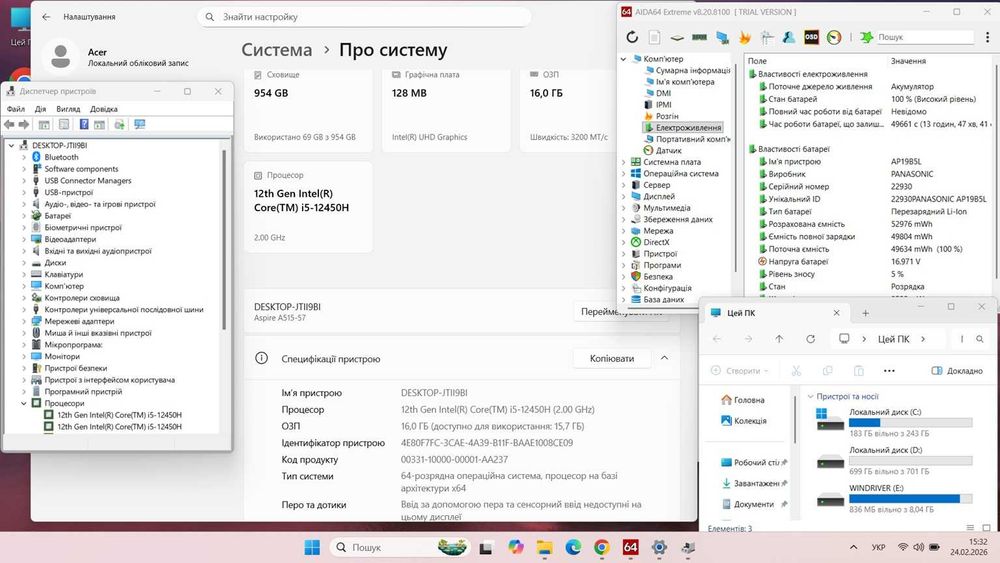
Task: Click the Знайти настройку search field
Action: 364,17
